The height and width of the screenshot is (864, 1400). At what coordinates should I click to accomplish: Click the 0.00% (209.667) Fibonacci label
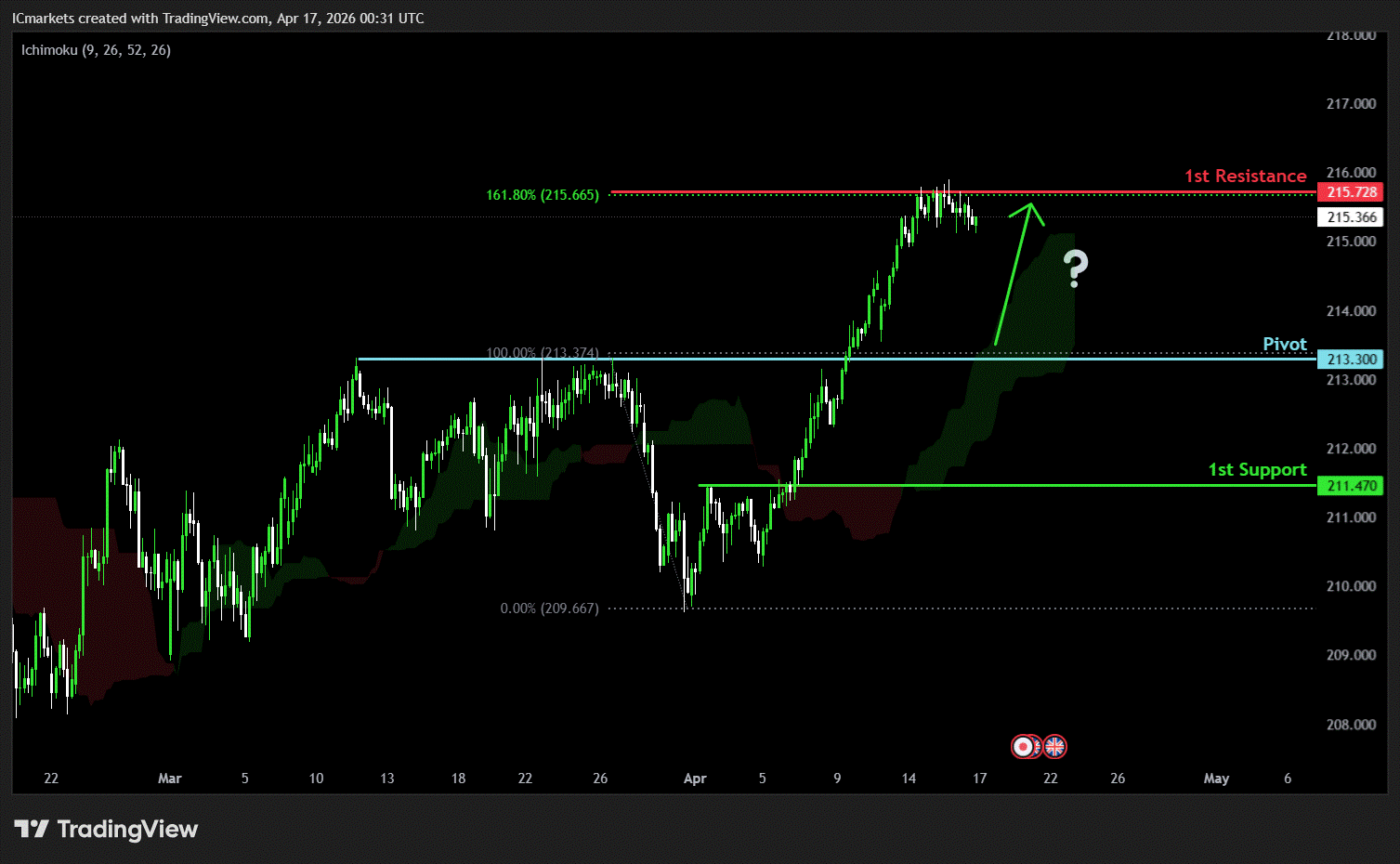coord(549,609)
